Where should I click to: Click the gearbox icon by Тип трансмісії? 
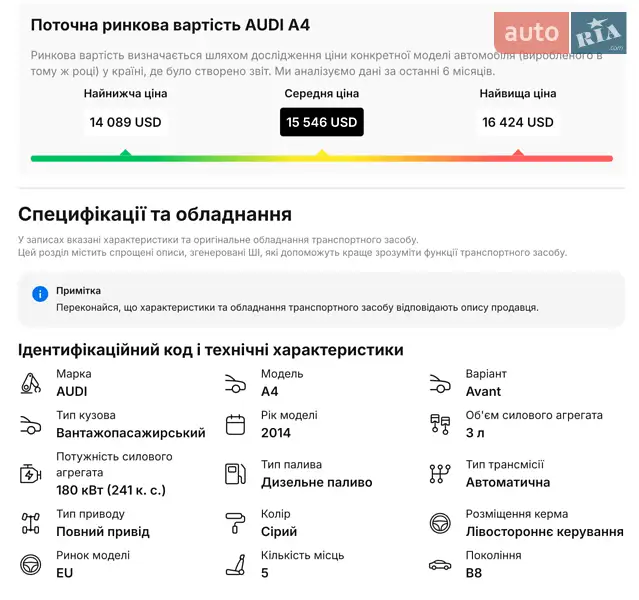439,473
